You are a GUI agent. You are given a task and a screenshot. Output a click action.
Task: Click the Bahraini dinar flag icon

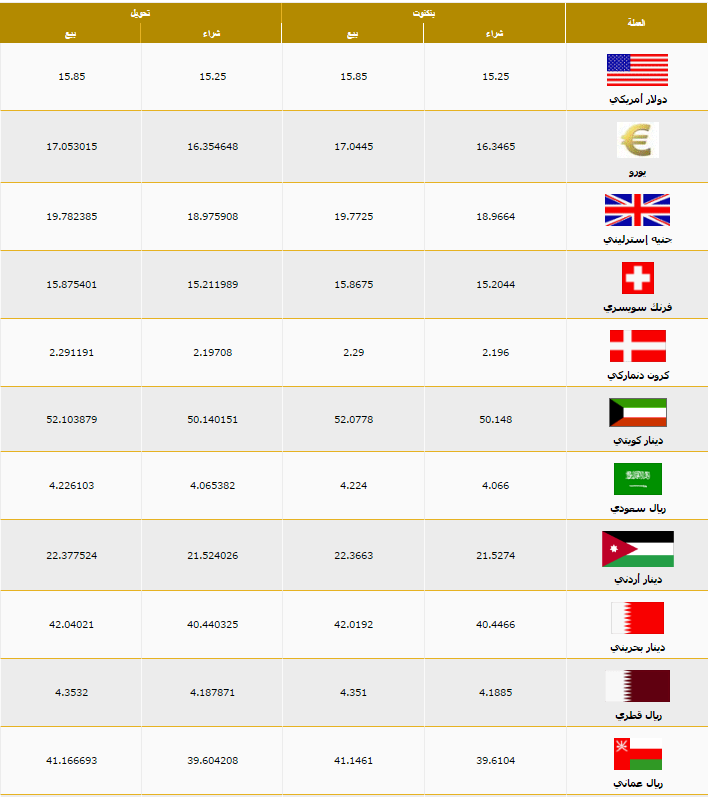point(637,618)
